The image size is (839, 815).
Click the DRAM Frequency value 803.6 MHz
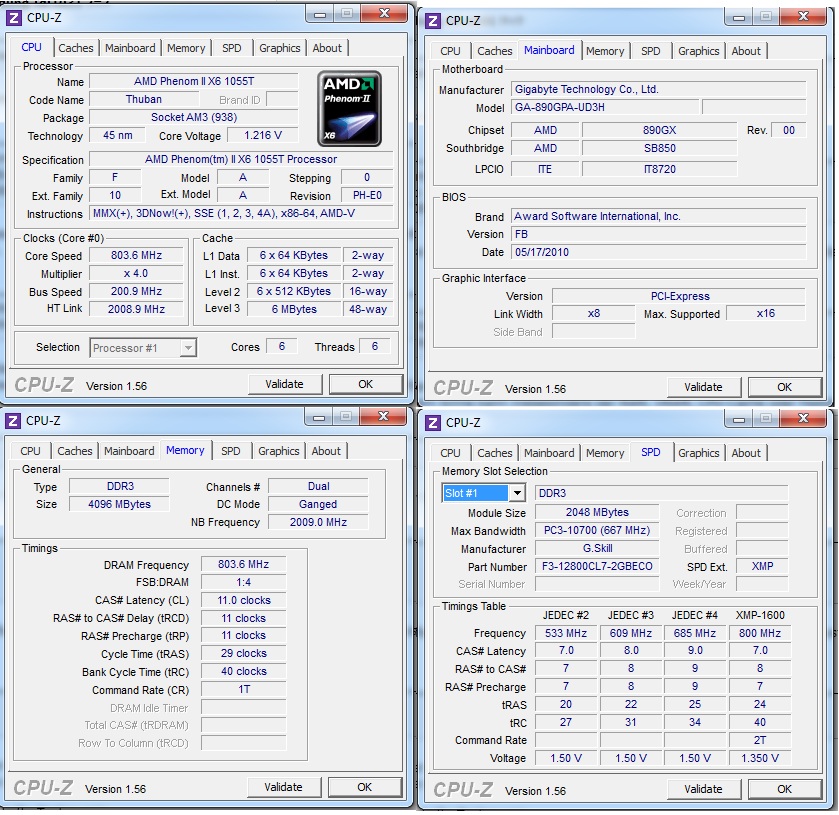click(x=243, y=565)
